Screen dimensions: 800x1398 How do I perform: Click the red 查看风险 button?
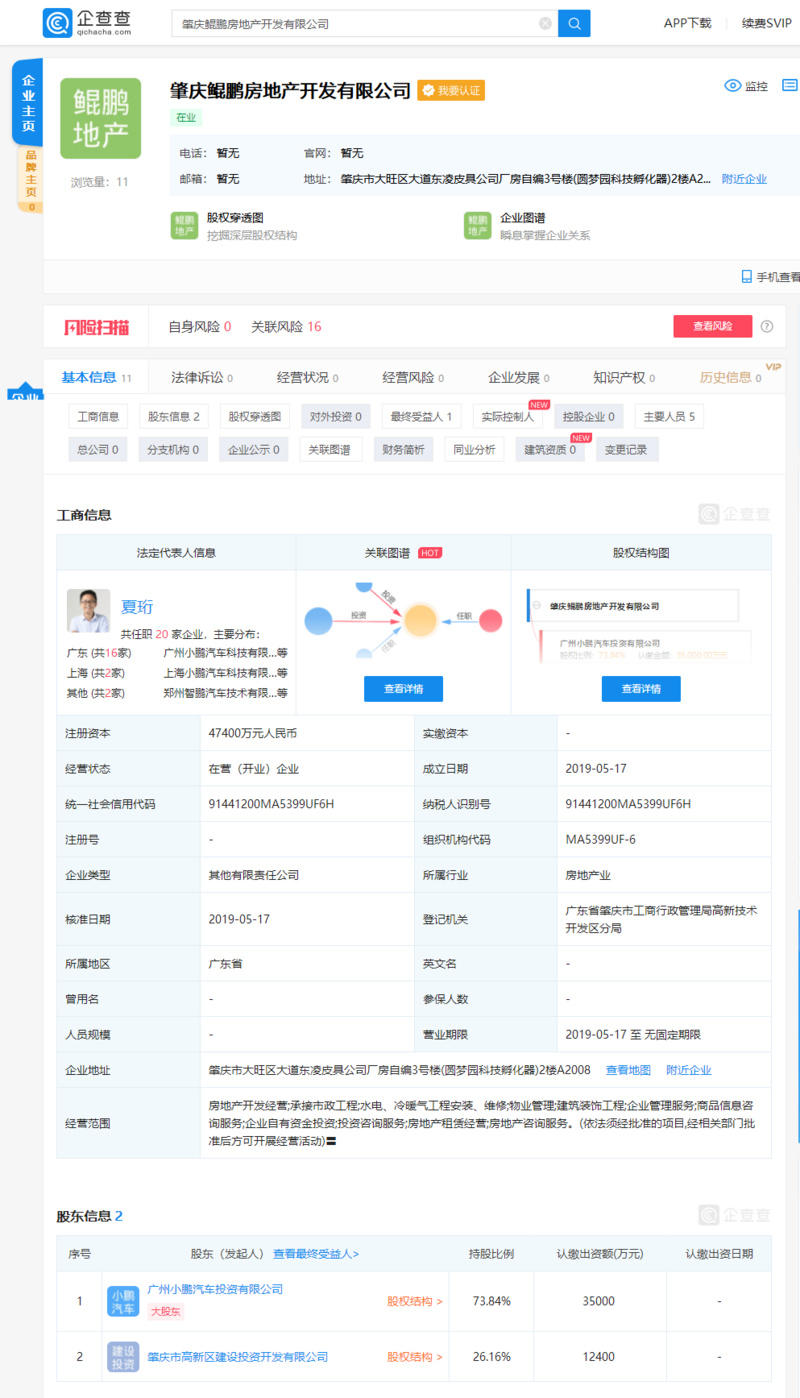tap(712, 326)
